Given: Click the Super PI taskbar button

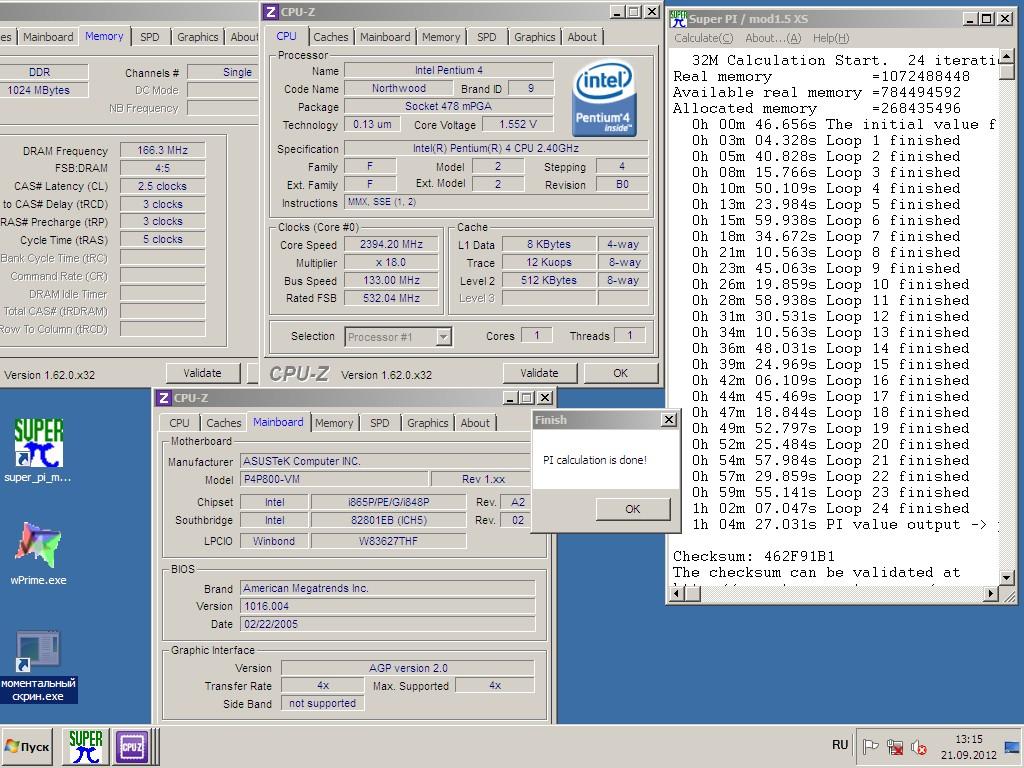Looking at the screenshot, I should [x=86, y=746].
